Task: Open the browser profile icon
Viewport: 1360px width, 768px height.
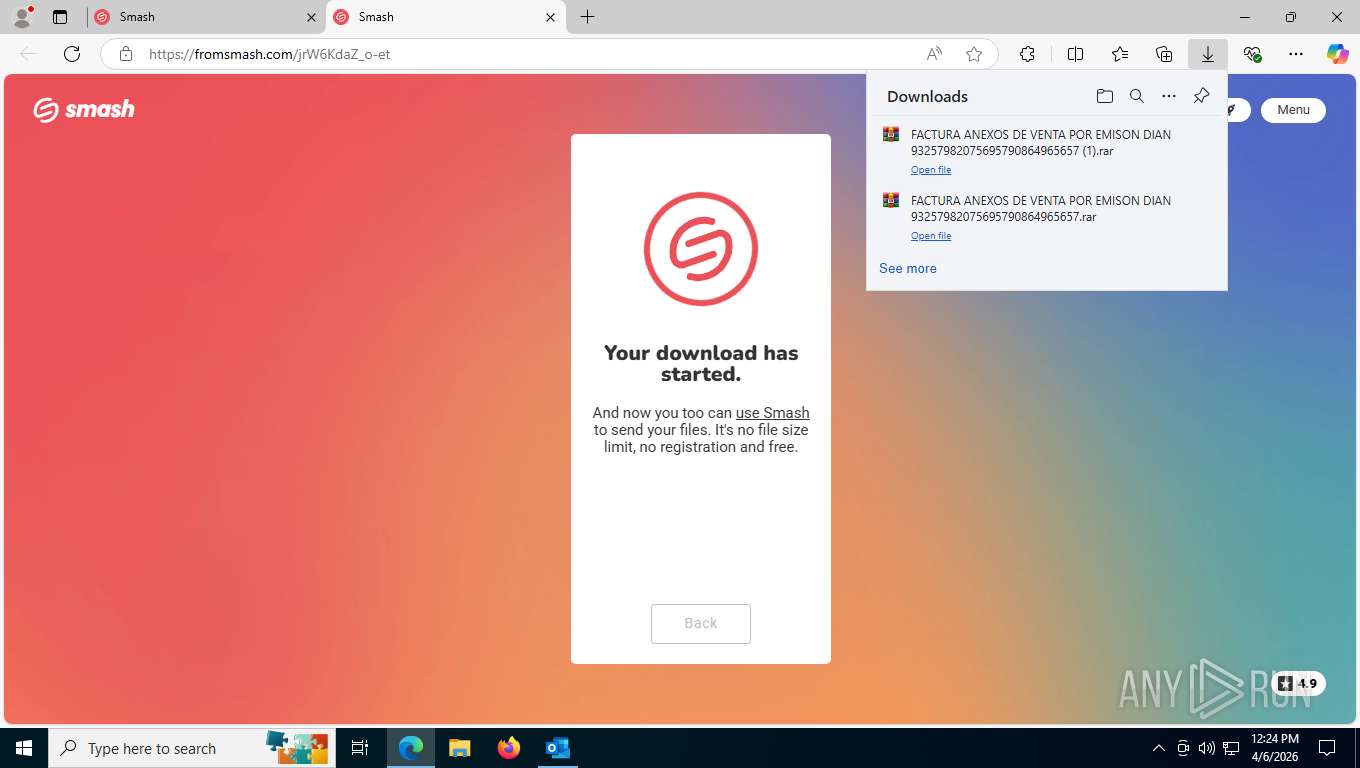Action: pos(22,16)
